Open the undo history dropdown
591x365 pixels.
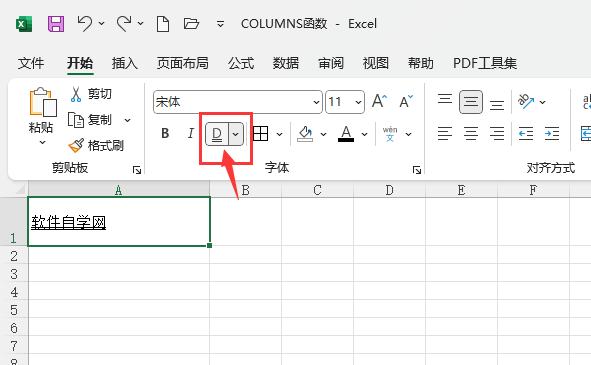102,24
